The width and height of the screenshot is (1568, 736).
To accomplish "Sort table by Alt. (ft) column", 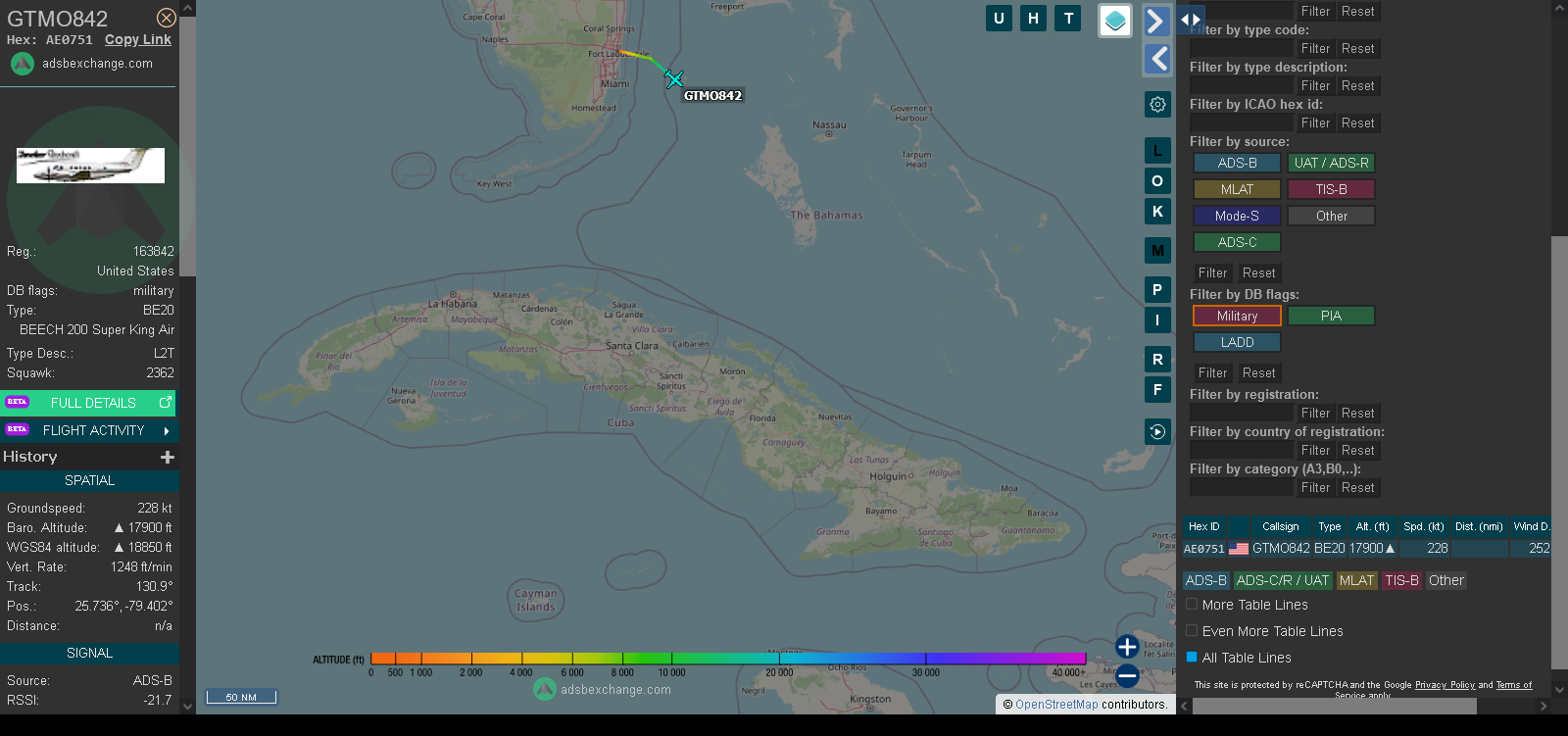I will point(1372,526).
